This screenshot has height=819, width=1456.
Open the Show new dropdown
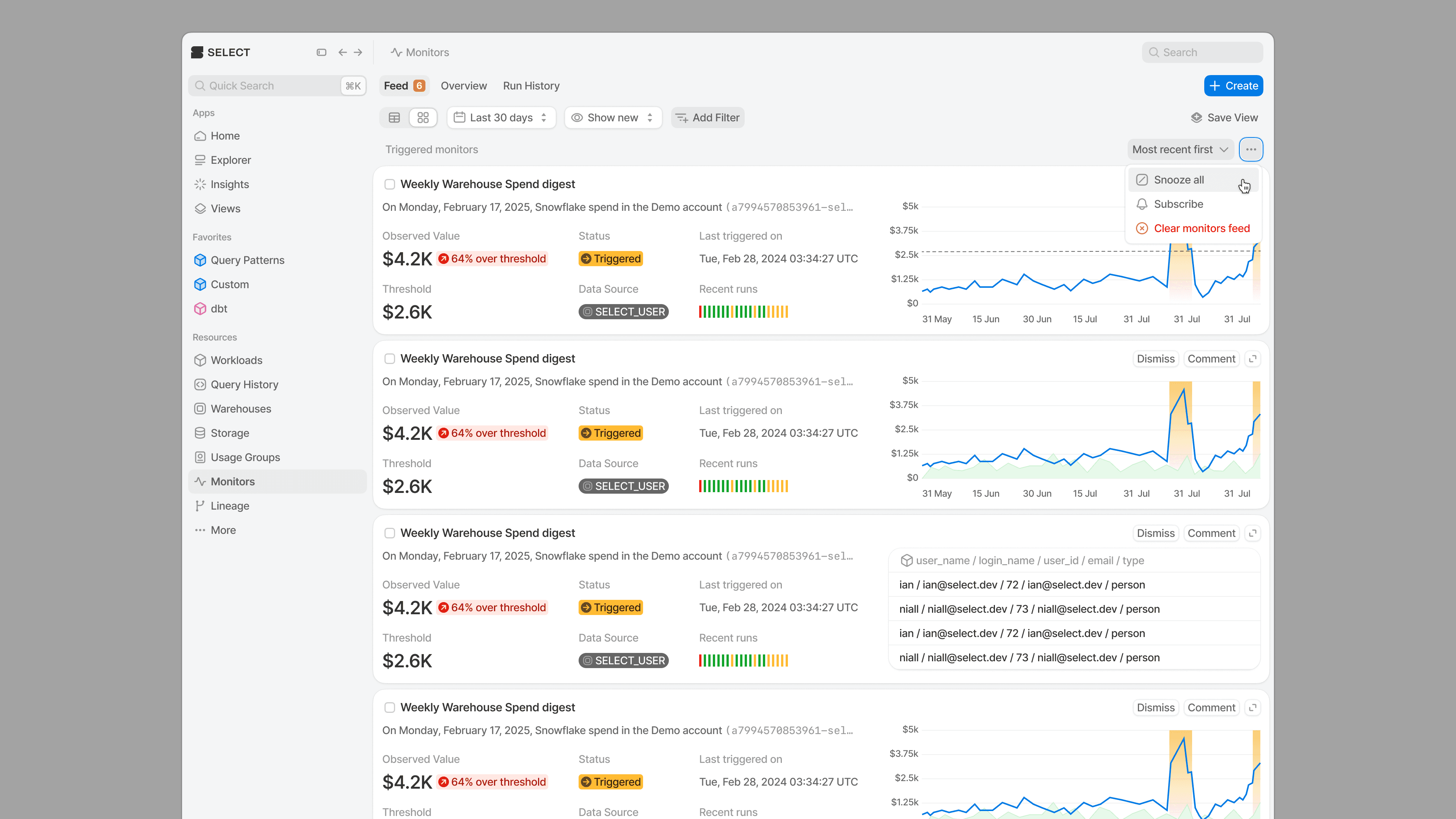tap(613, 118)
